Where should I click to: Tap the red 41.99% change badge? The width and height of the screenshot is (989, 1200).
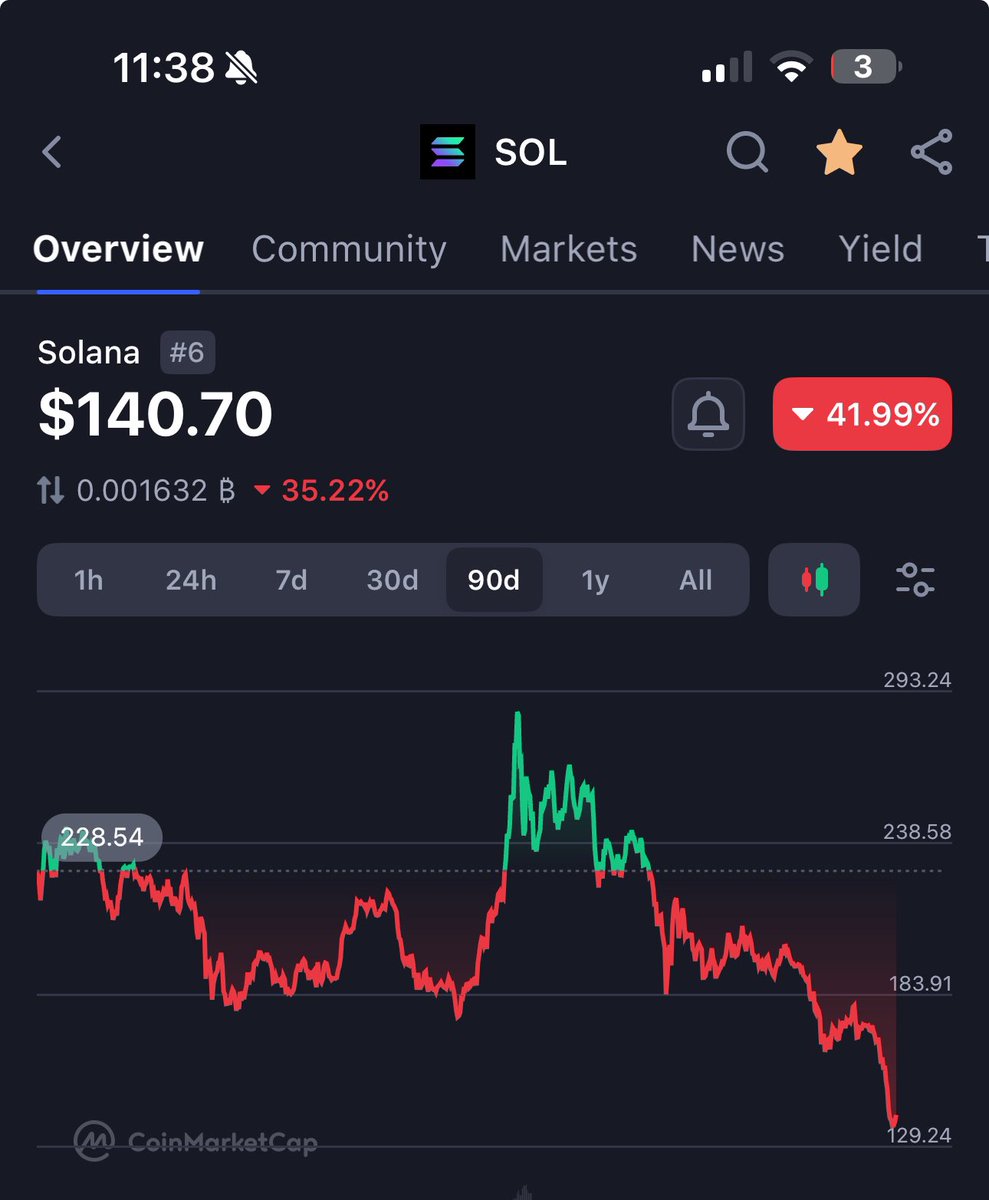862,414
